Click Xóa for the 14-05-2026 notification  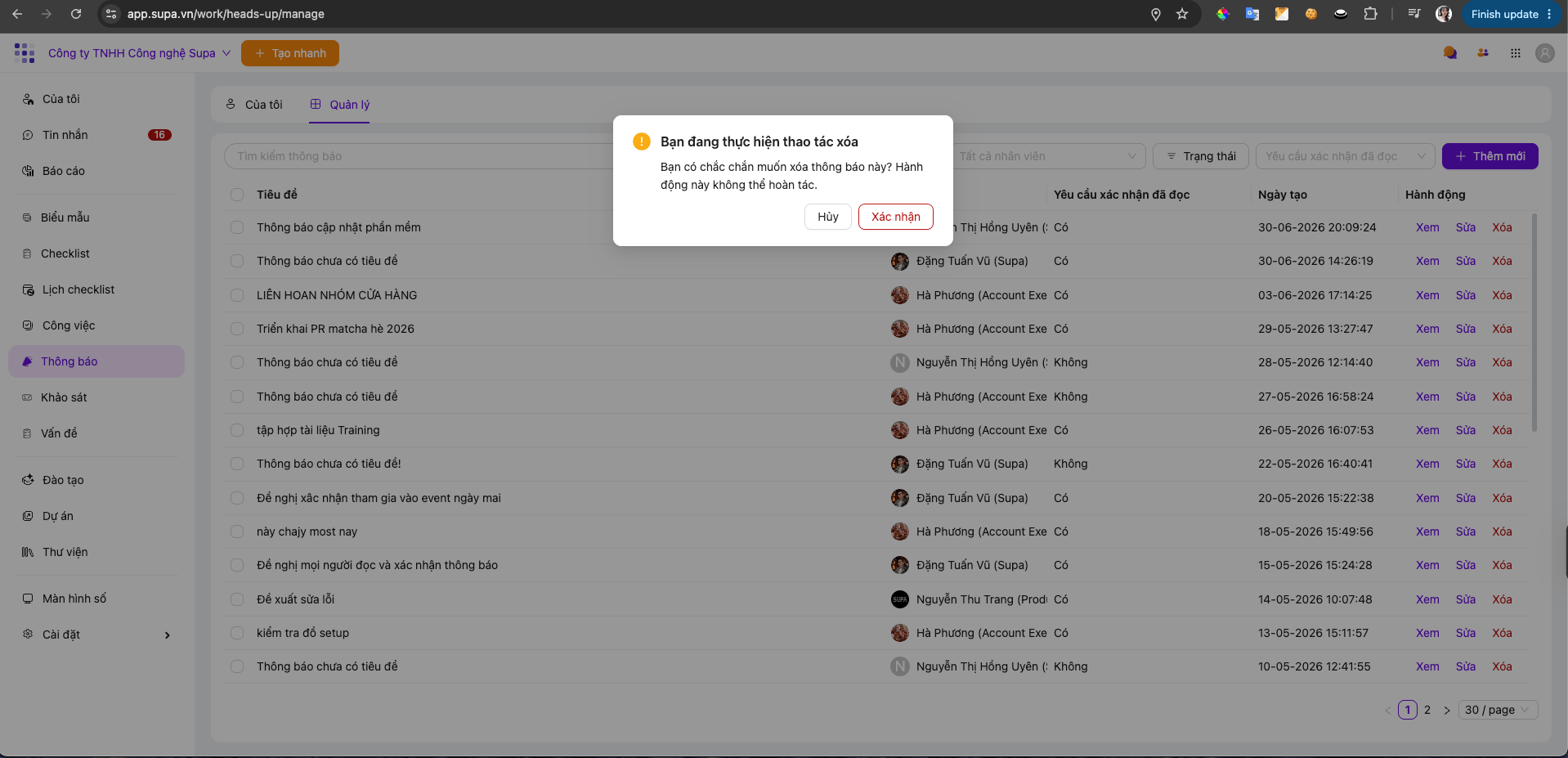click(1502, 599)
